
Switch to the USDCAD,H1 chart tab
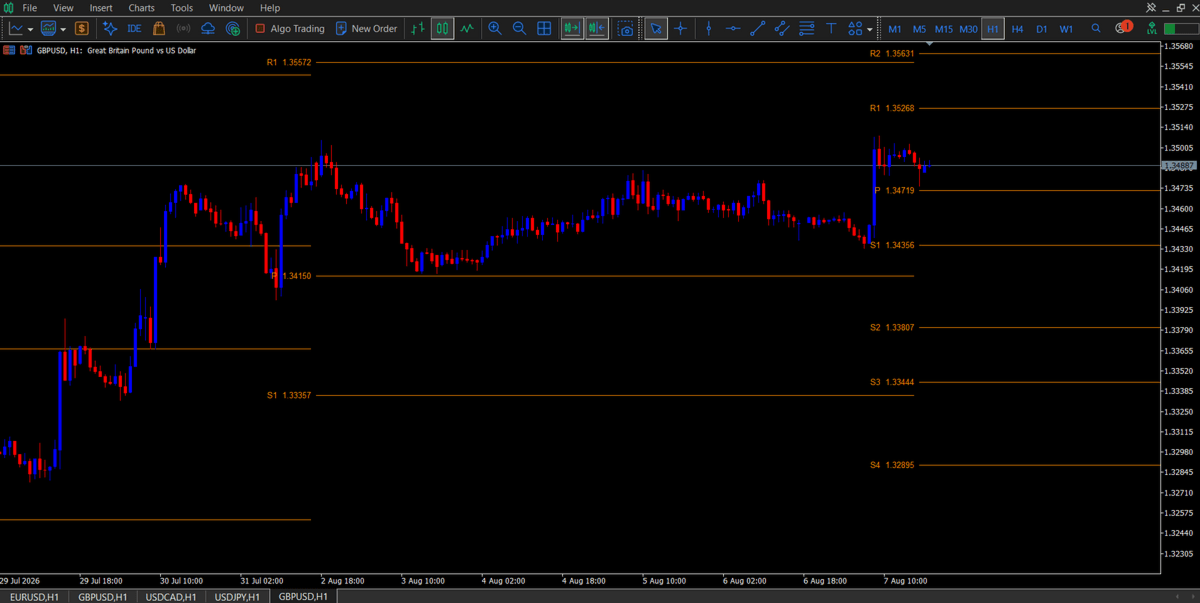pos(170,596)
